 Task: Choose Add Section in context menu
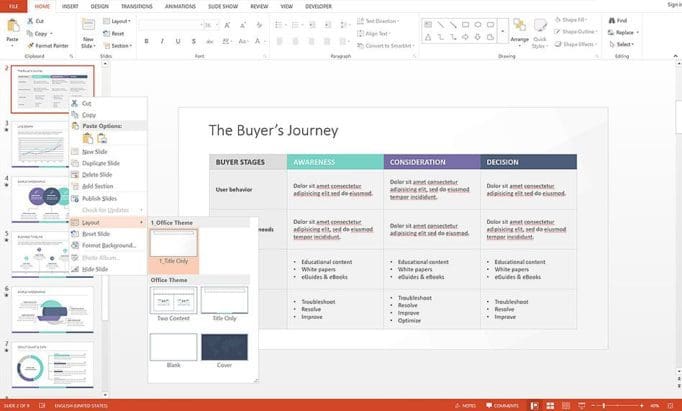pyautogui.click(x=108, y=186)
